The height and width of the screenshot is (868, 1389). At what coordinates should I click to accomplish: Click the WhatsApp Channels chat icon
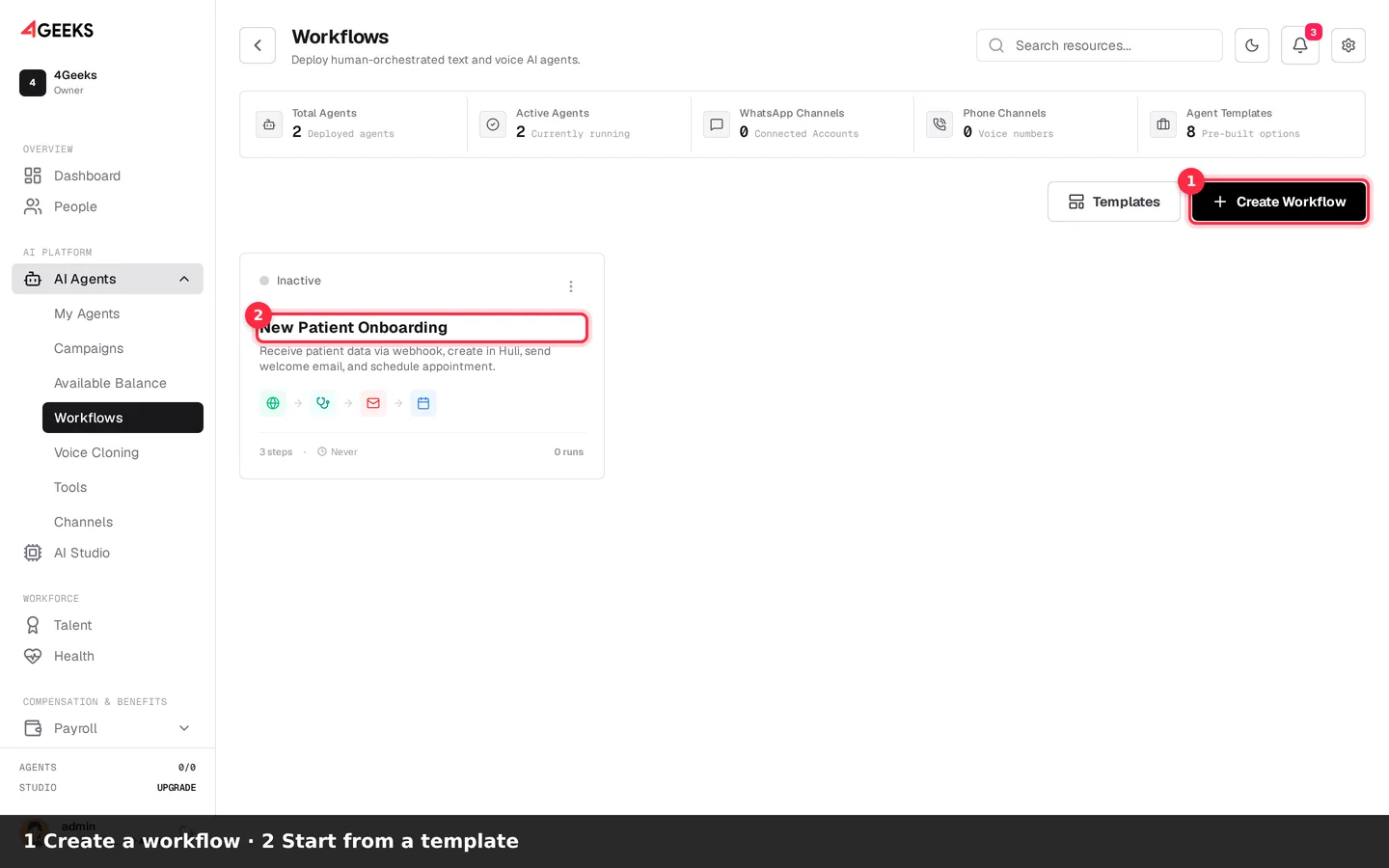click(717, 124)
